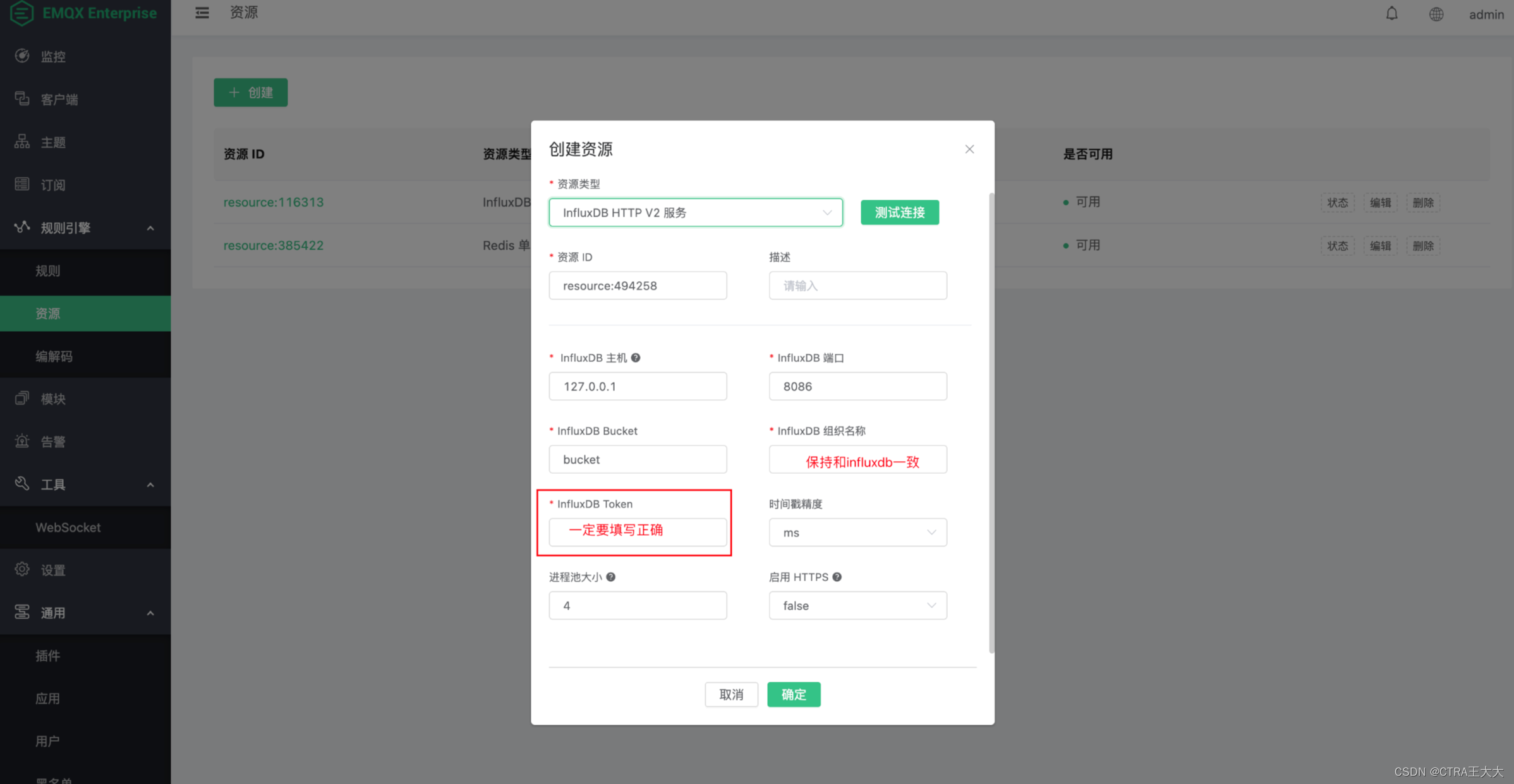Click the 描述 input field
1514x784 pixels.
tap(857, 285)
